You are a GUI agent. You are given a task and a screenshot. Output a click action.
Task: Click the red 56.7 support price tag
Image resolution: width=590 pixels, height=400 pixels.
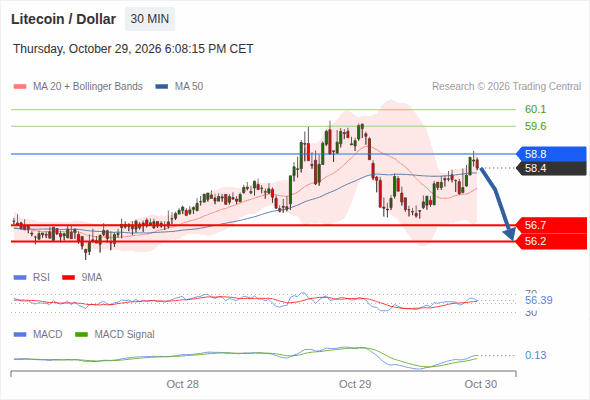pos(551,225)
